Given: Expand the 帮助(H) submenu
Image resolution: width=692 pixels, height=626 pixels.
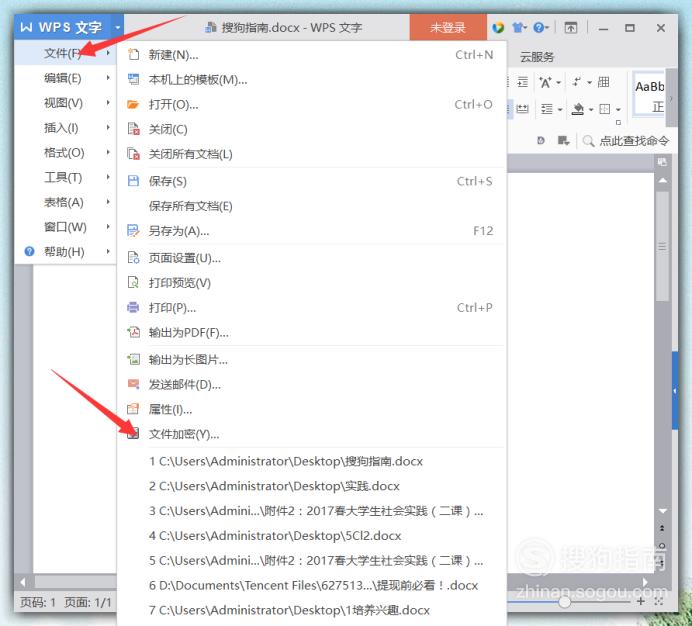Looking at the screenshot, I should coord(65,252).
